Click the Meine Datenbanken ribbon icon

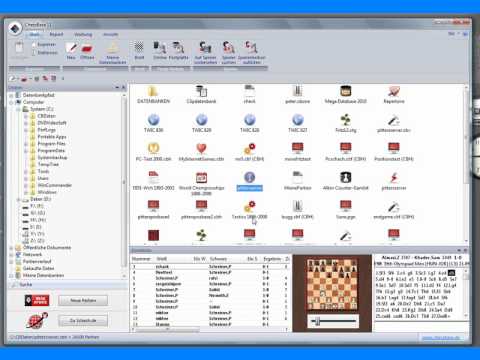[x=113, y=48]
